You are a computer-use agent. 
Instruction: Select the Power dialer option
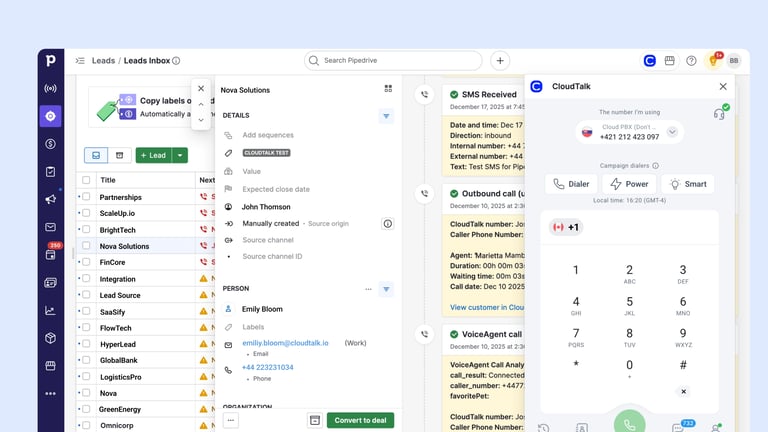pos(629,184)
